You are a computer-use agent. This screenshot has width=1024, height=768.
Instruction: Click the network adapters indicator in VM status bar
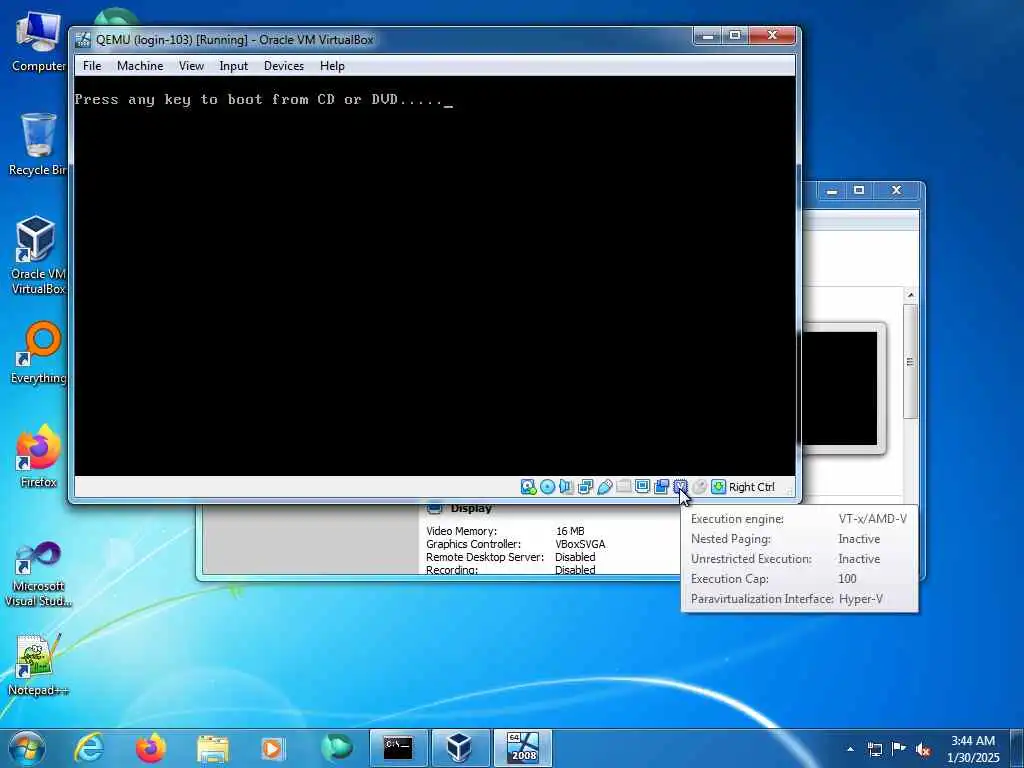(x=585, y=487)
